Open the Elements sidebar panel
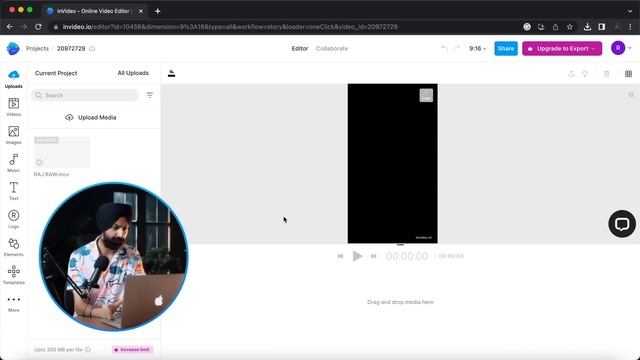 (13, 247)
